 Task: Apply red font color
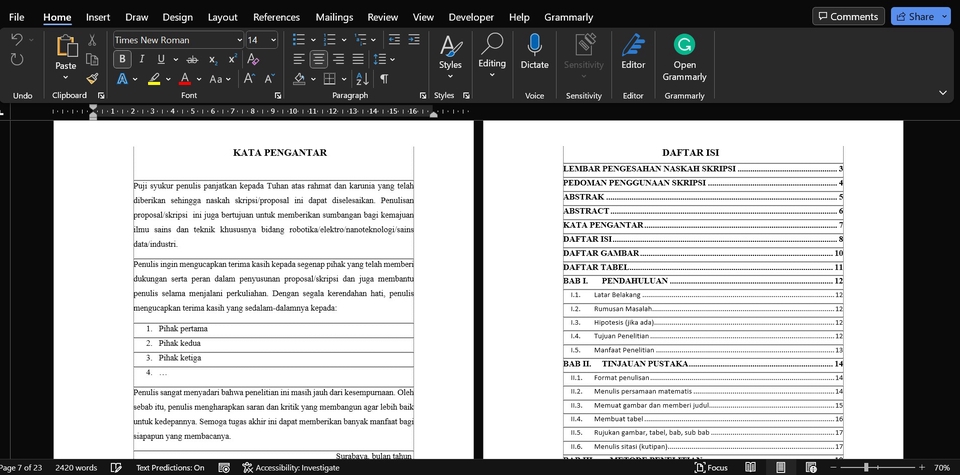coord(185,78)
